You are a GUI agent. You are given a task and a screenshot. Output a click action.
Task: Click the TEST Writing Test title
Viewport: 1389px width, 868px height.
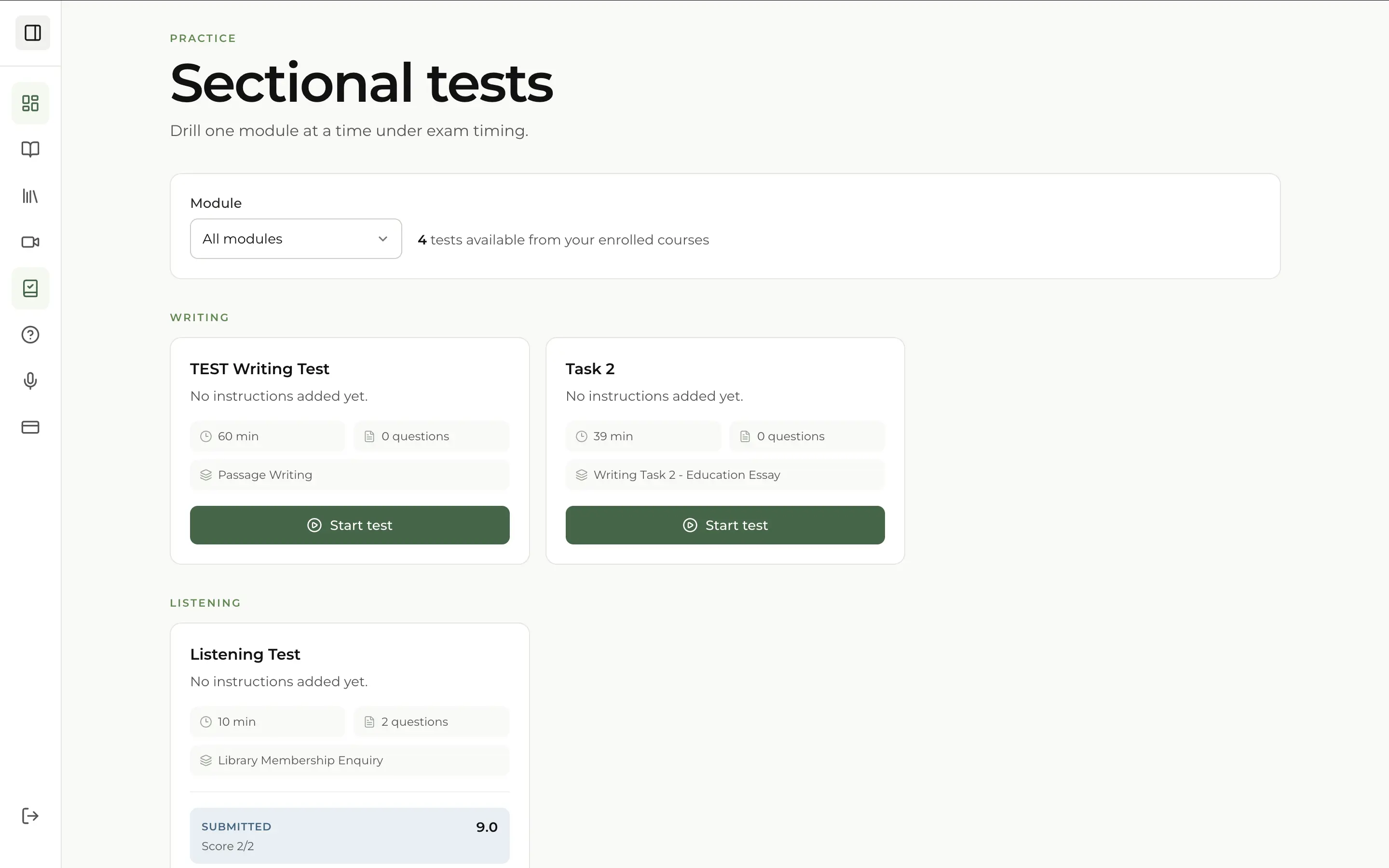coord(259,368)
